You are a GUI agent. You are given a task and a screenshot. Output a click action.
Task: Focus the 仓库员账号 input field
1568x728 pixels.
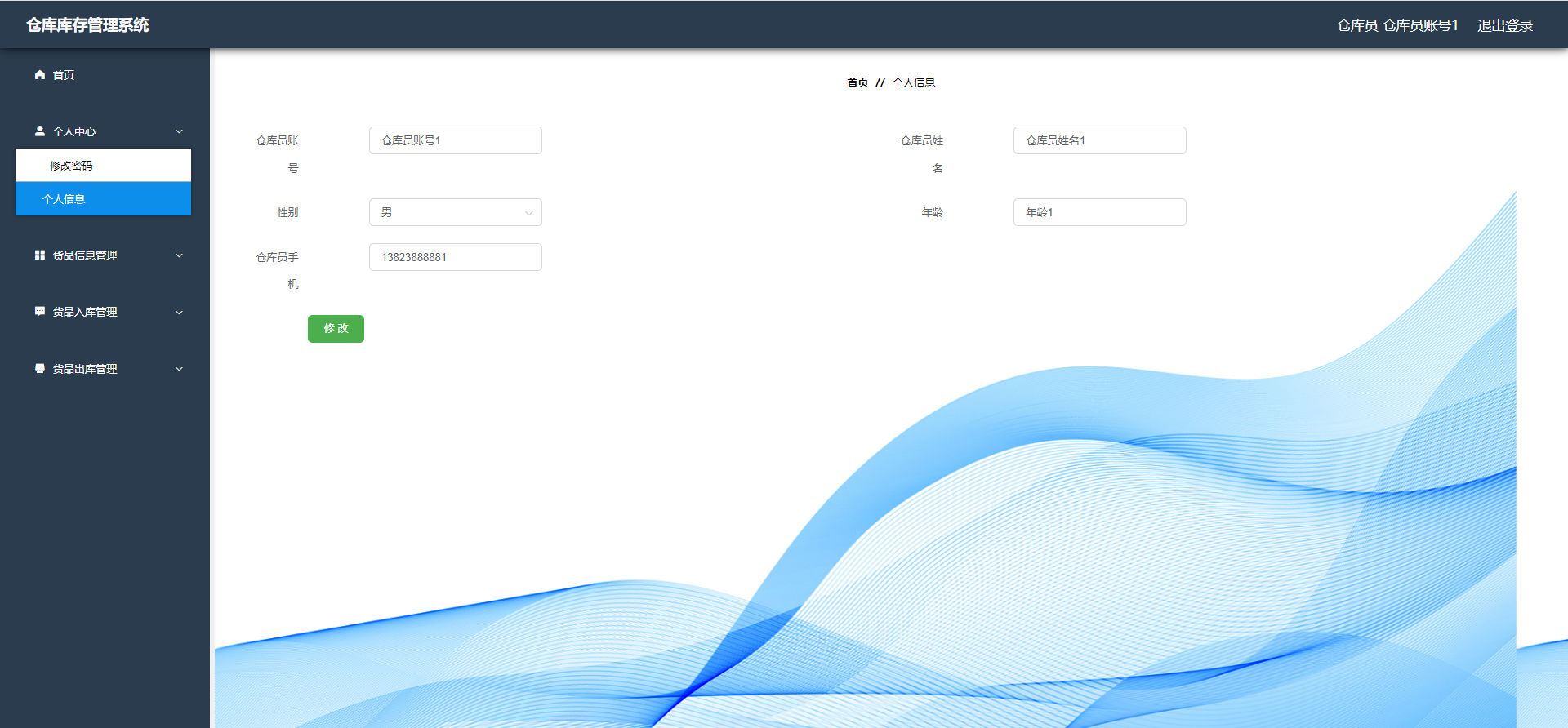456,140
